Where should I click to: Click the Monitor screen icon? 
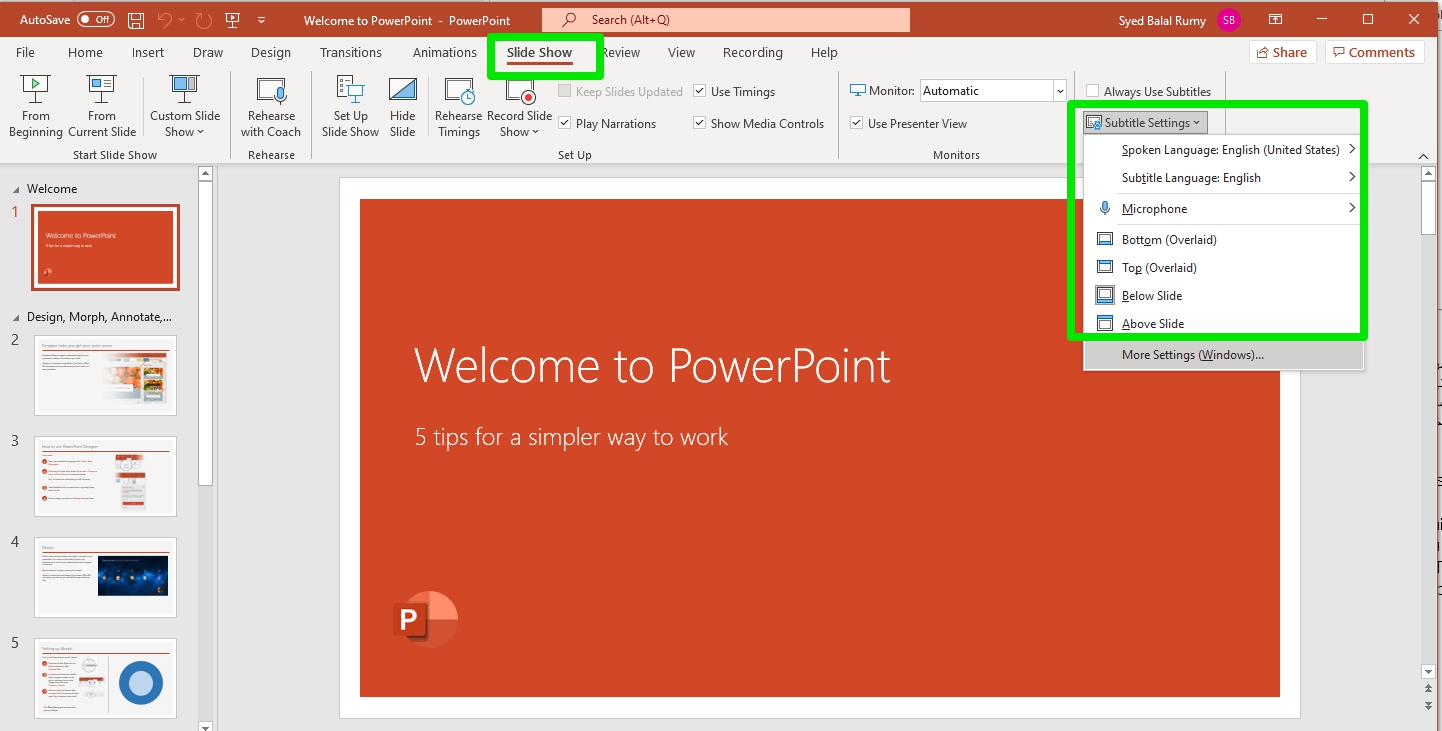coord(857,90)
